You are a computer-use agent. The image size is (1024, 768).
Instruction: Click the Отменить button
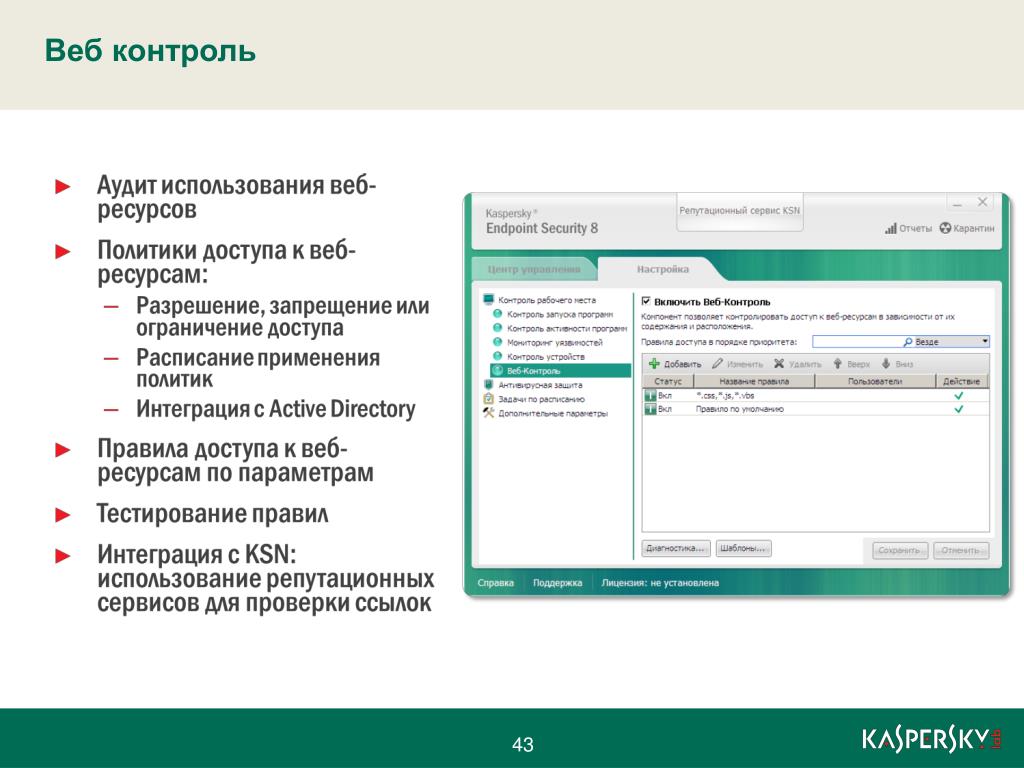[x=961, y=550]
